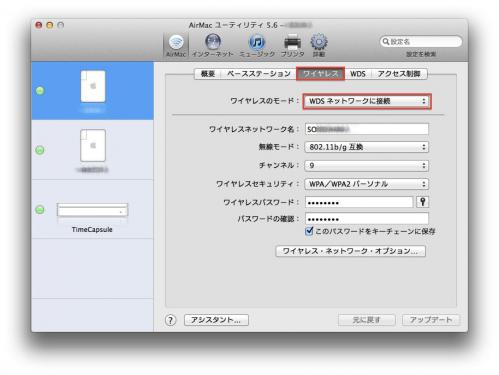Open the 無線モード 802.11b/g dropdown
The image size is (499, 375).
tap(367, 147)
